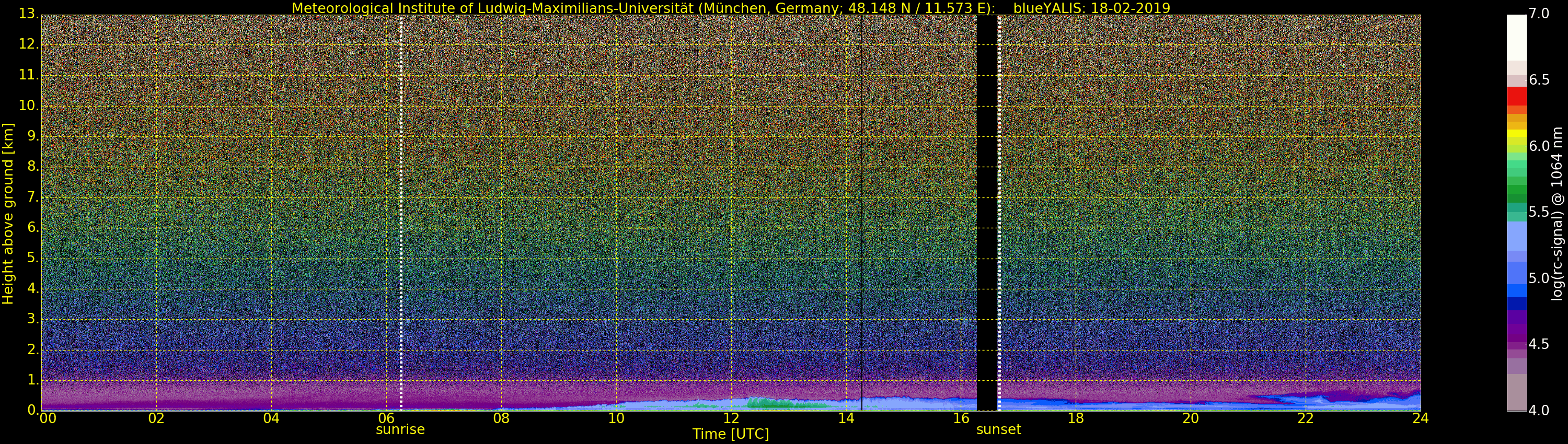Click the time tick label '18'
1568x444 pixels.
tap(1076, 418)
